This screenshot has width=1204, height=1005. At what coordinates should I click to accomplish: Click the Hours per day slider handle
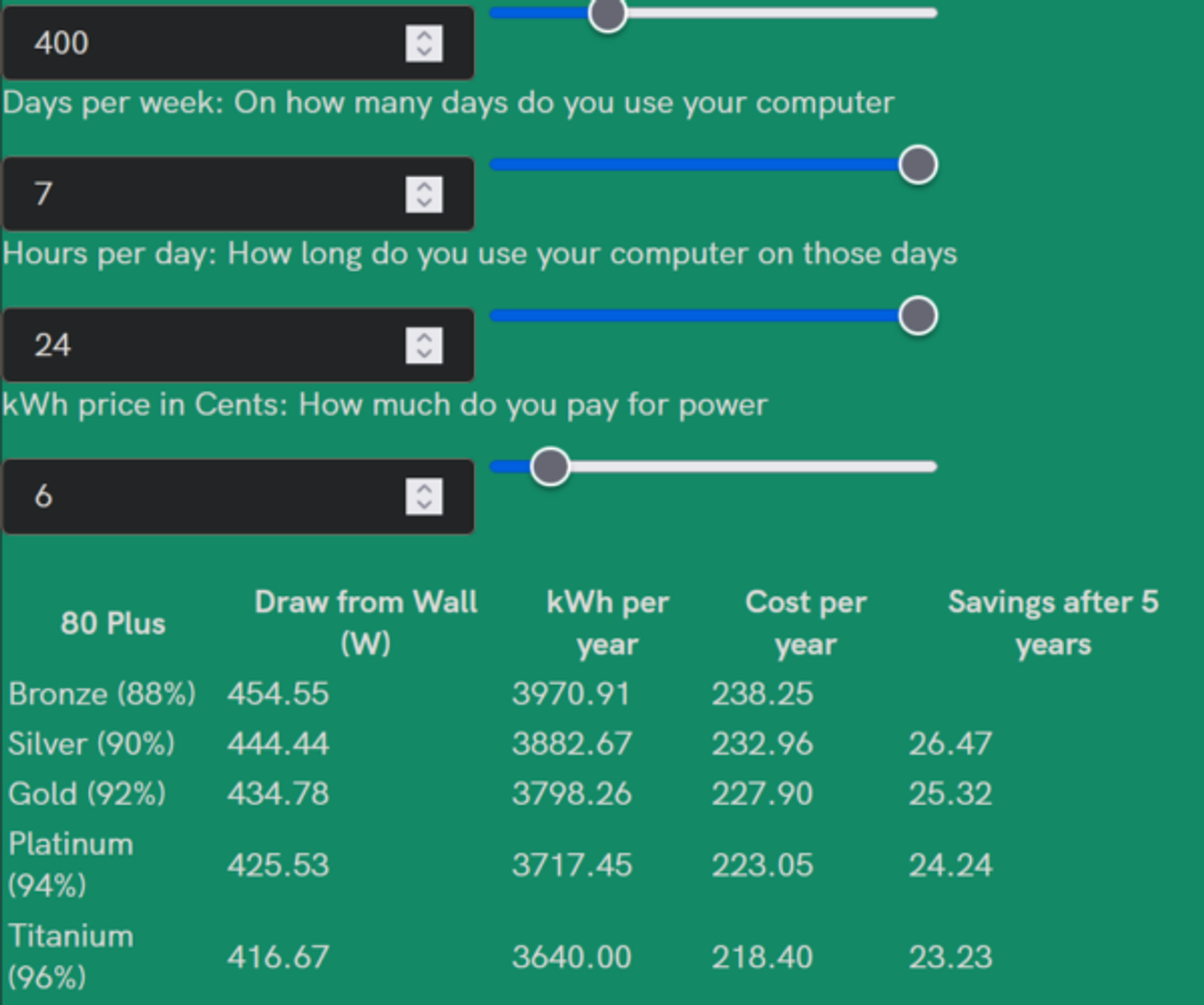[918, 315]
